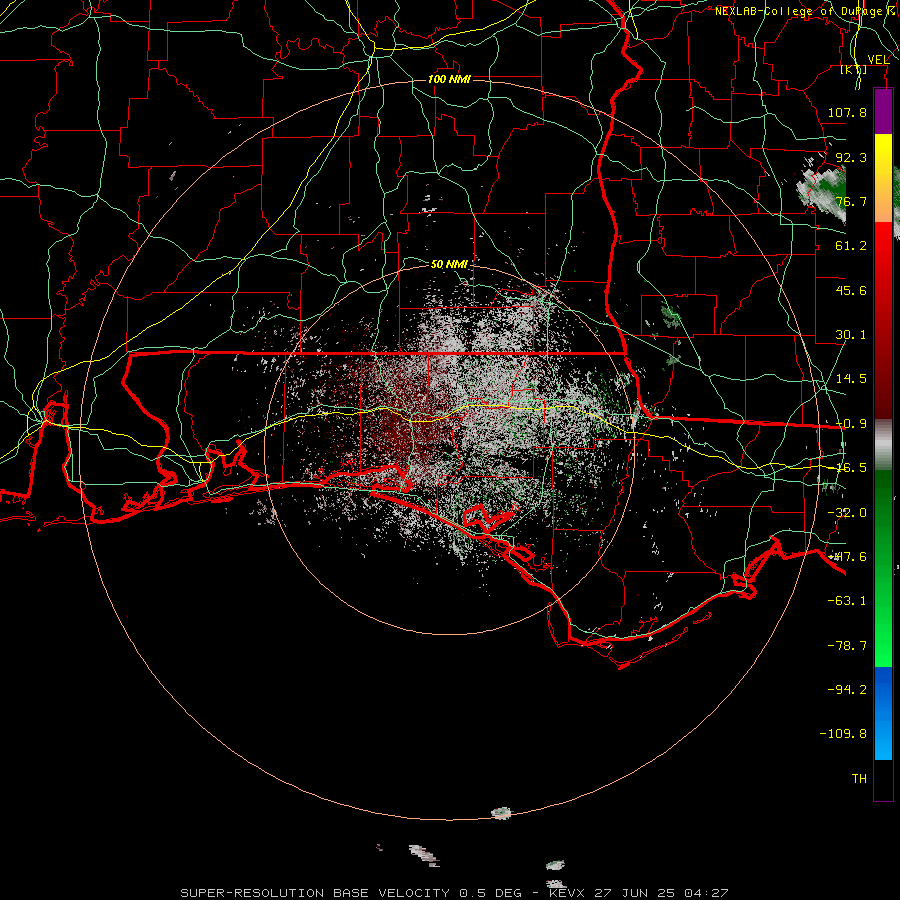The width and height of the screenshot is (900, 900).
Task: Select the 30.1 velocity scale value
Action: point(851,335)
